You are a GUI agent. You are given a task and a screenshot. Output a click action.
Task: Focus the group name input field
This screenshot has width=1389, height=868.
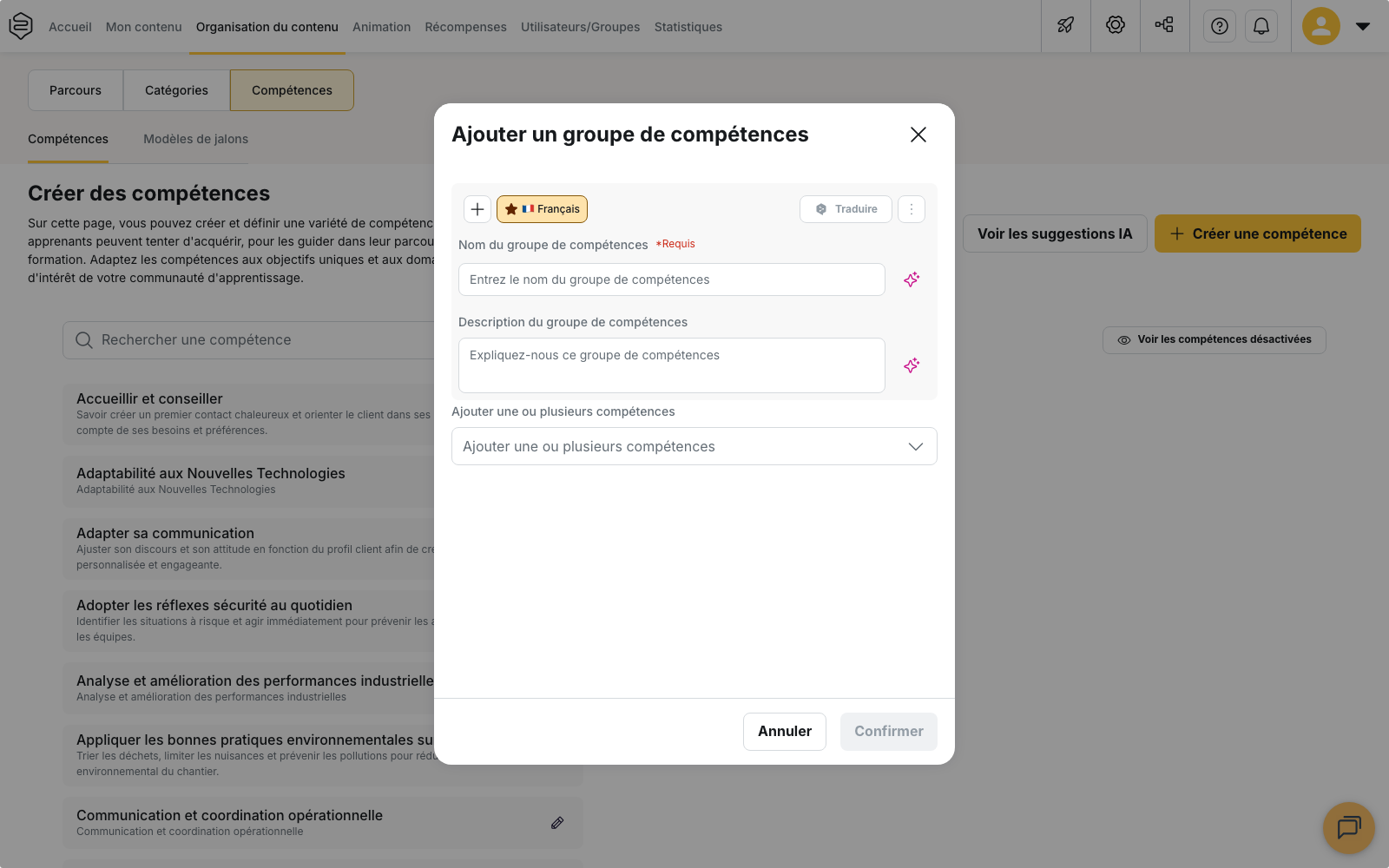click(672, 279)
